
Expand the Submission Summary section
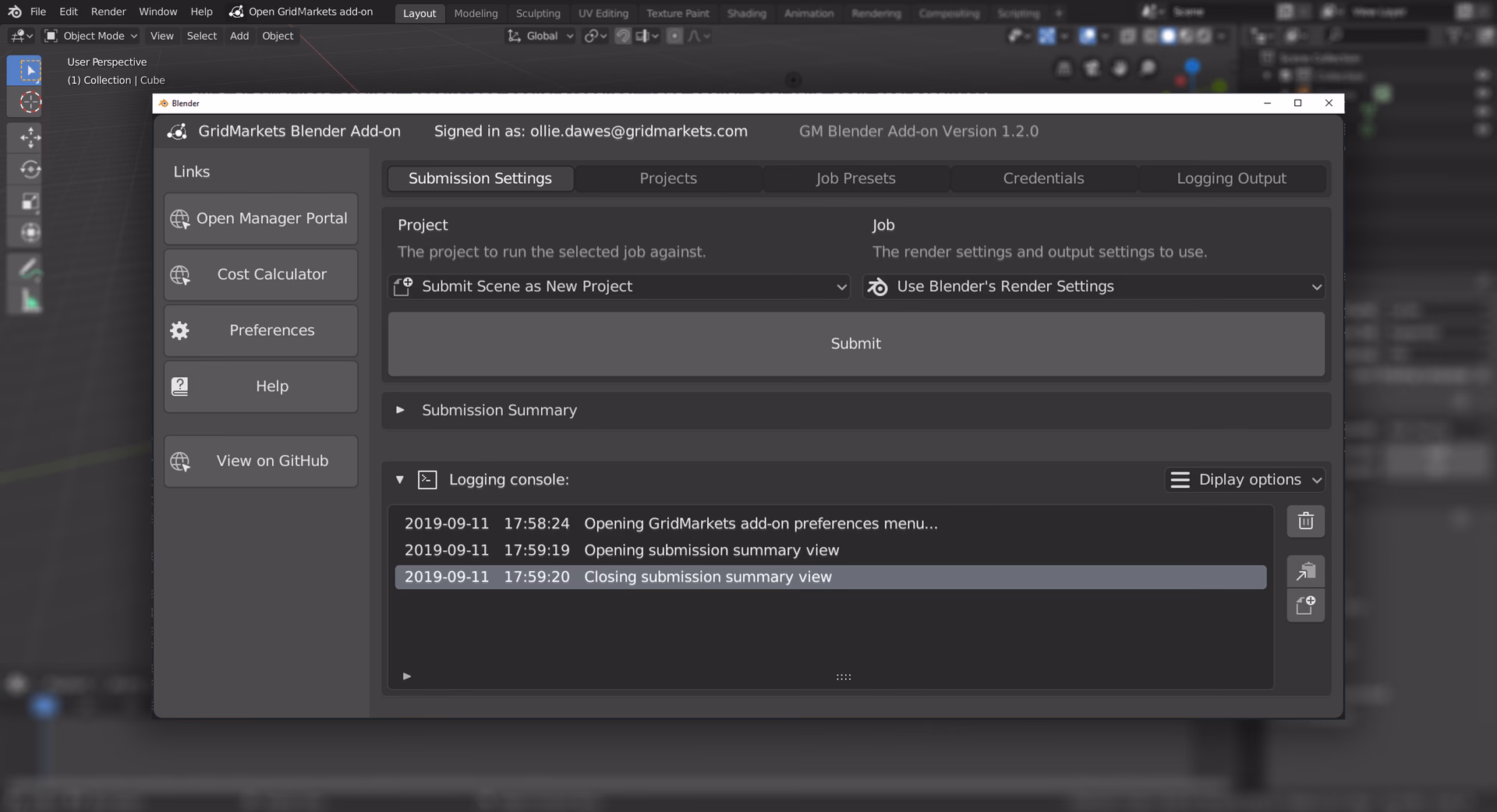pyautogui.click(x=400, y=410)
